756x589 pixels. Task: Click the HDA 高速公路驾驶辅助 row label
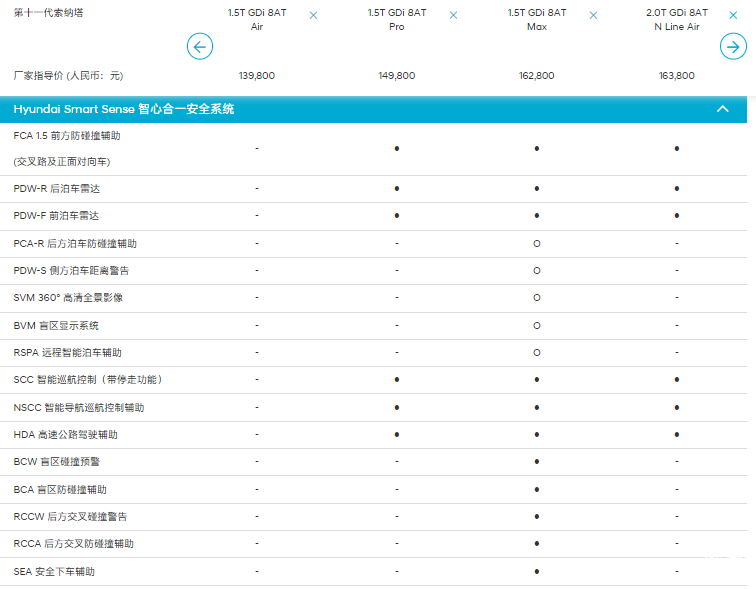[x=66, y=435]
